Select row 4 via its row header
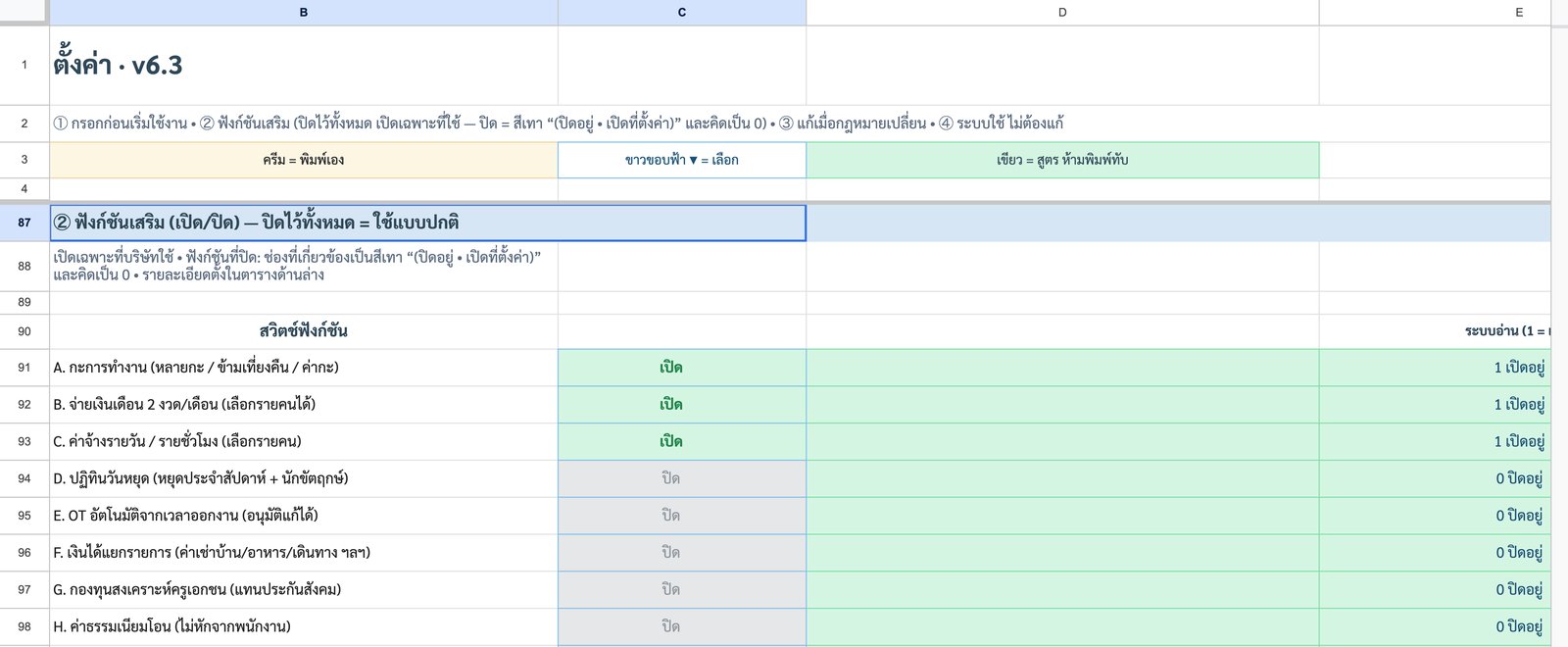This screenshot has height=647, width=1568. pyautogui.click(x=24, y=189)
